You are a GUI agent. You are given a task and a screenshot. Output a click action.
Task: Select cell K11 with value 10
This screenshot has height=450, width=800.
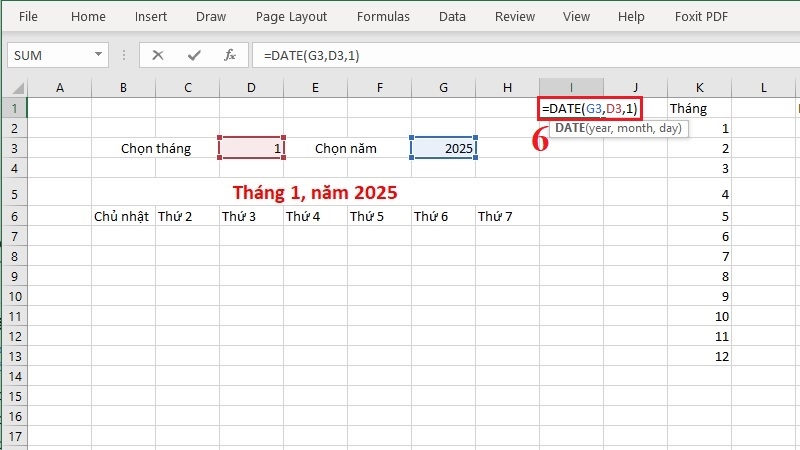click(x=699, y=316)
